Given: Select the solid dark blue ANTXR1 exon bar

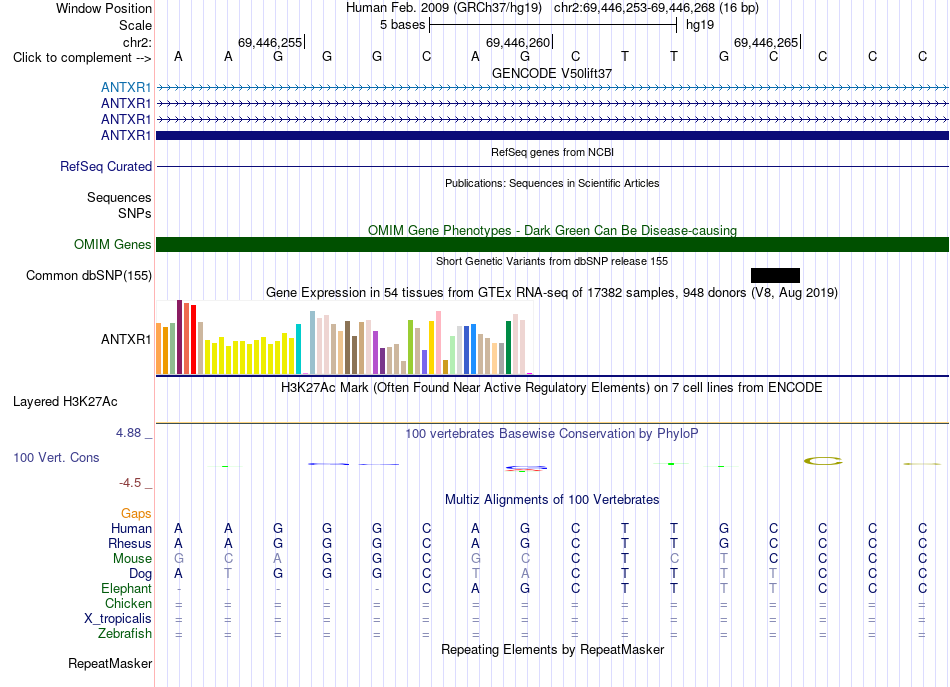Looking at the screenshot, I should (x=552, y=135).
